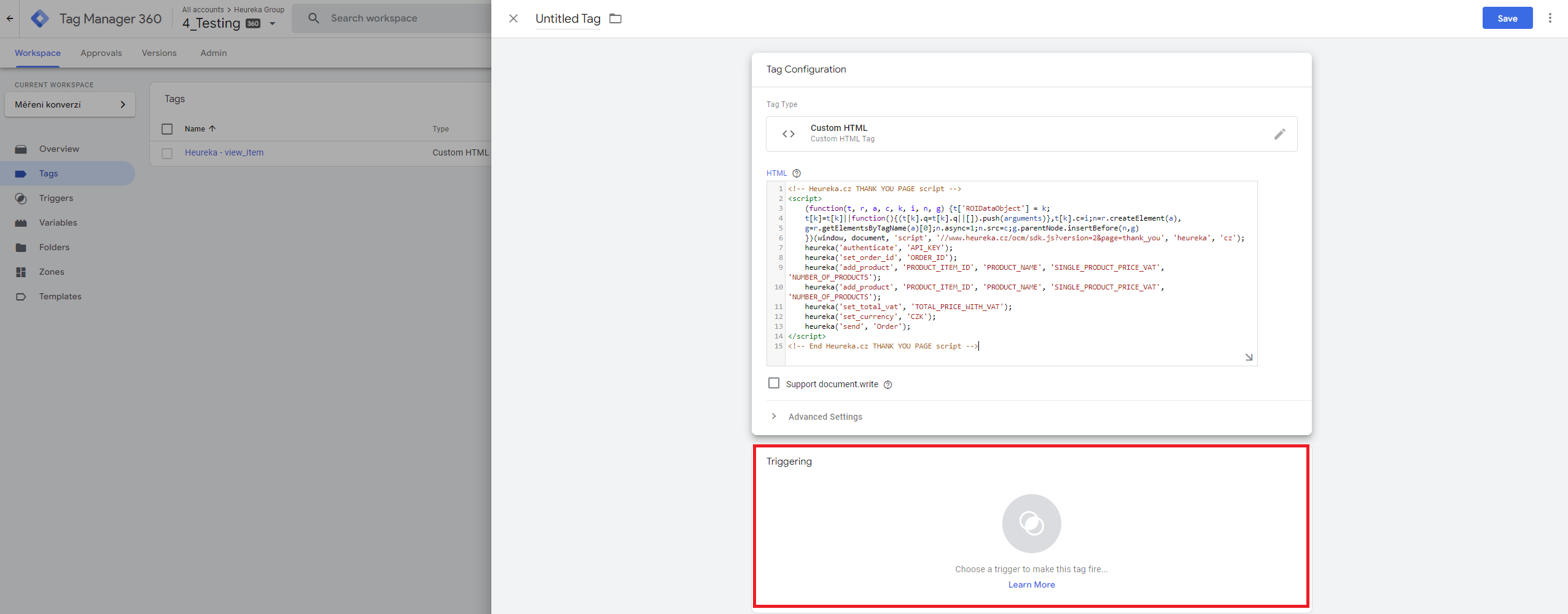Open the Learn More link in Triggering
Viewport: 1568px width, 614px height.
(x=1031, y=584)
